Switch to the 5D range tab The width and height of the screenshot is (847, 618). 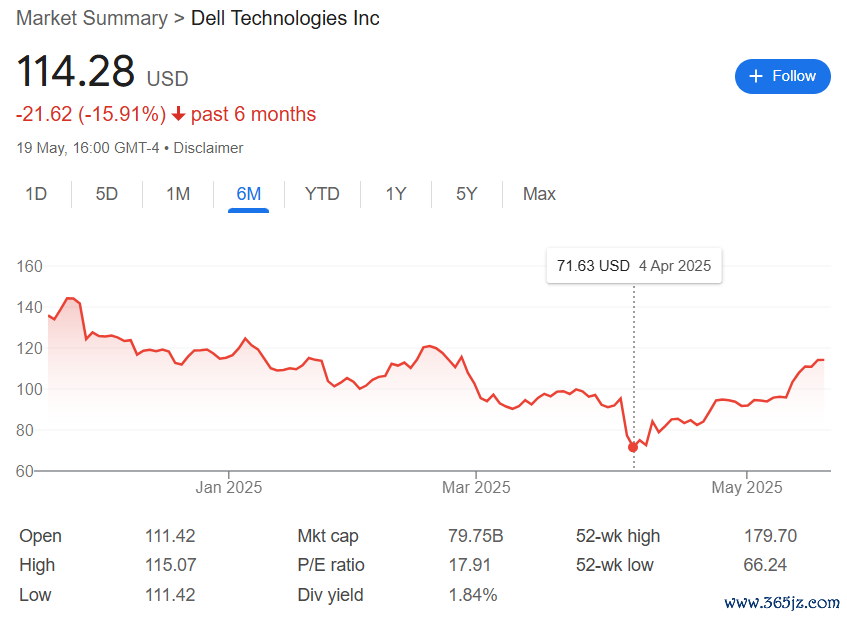(107, 194)
